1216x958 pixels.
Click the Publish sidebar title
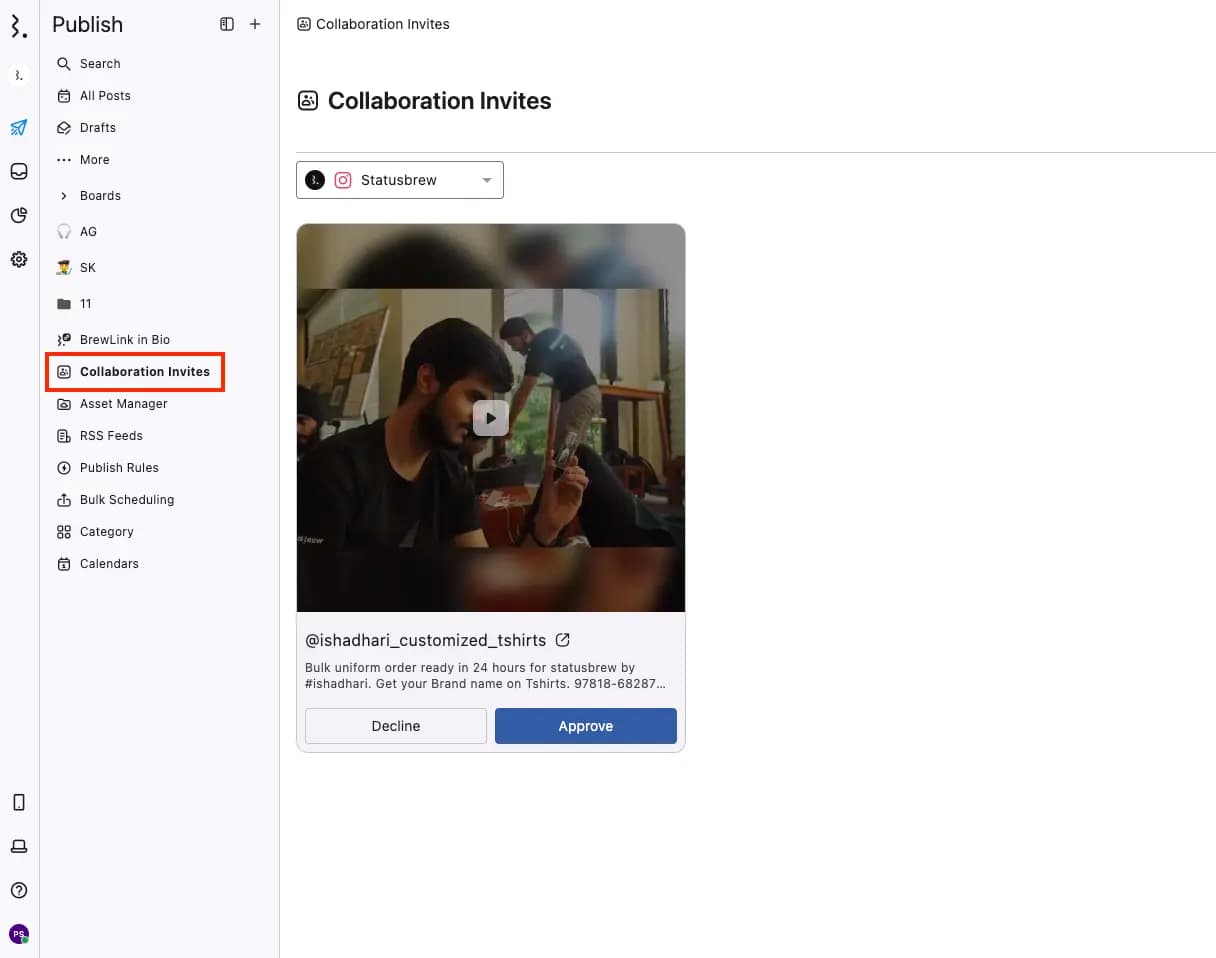coord(88,24)
